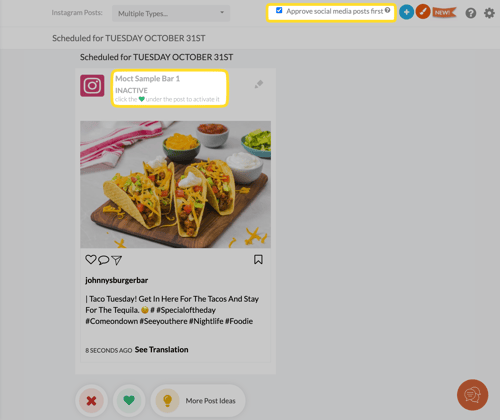
Task: Click the share paper plane icon
Action: [x=117, y=260]
